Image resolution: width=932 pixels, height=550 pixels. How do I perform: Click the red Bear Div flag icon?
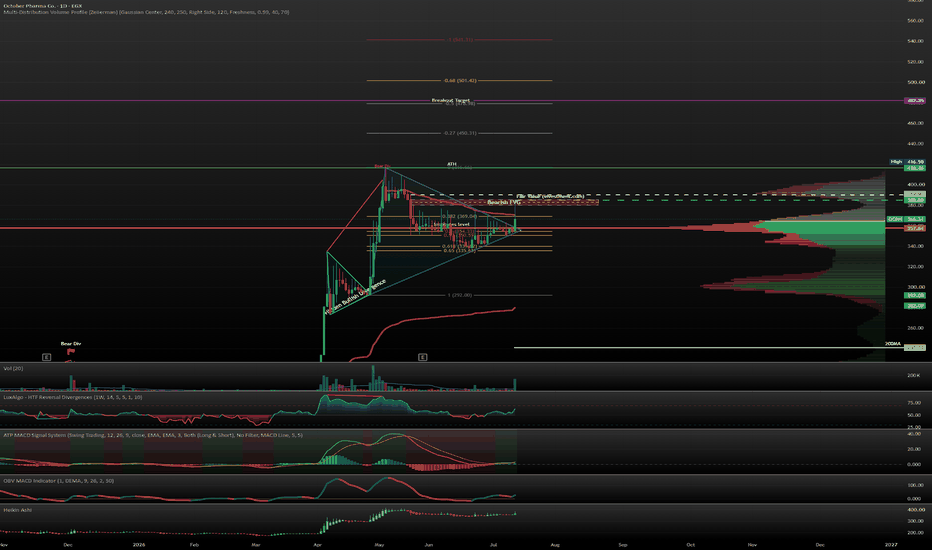click(71, 351)
